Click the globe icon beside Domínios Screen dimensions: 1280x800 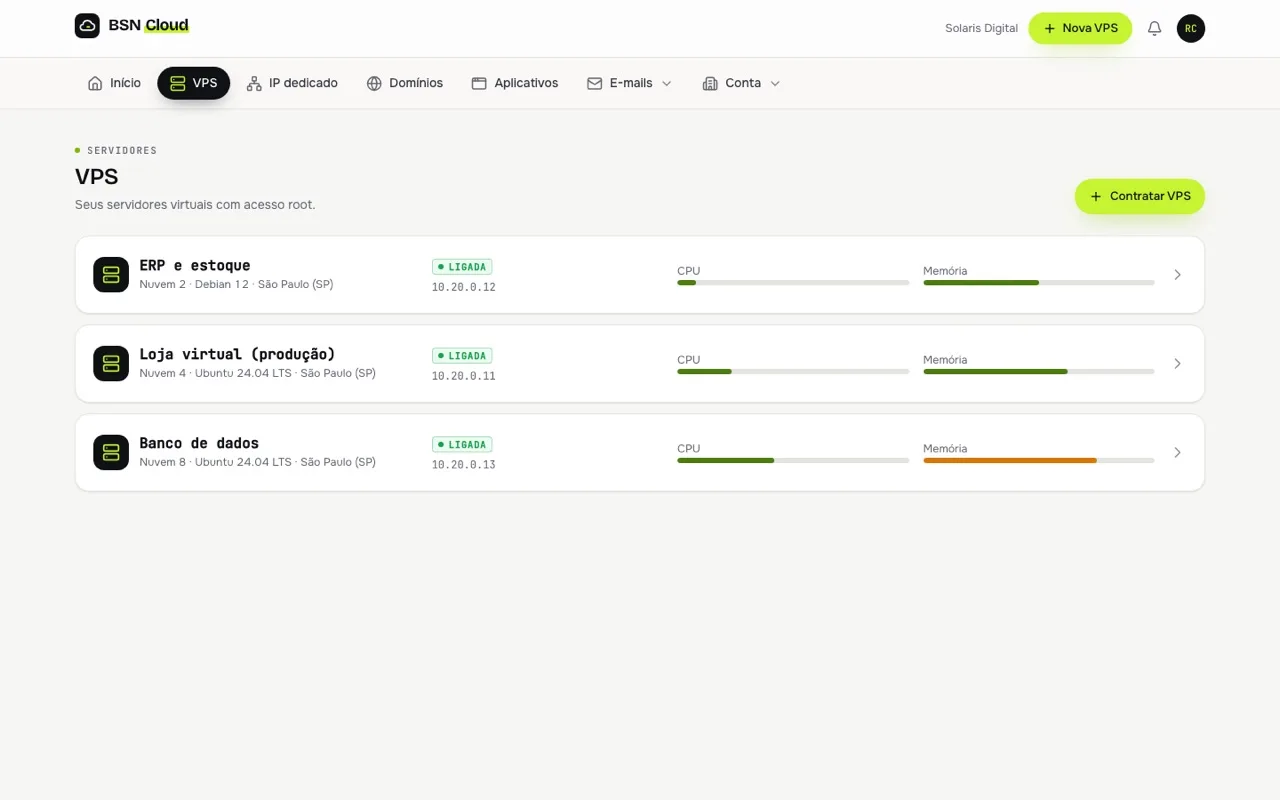tap(374, 83)
